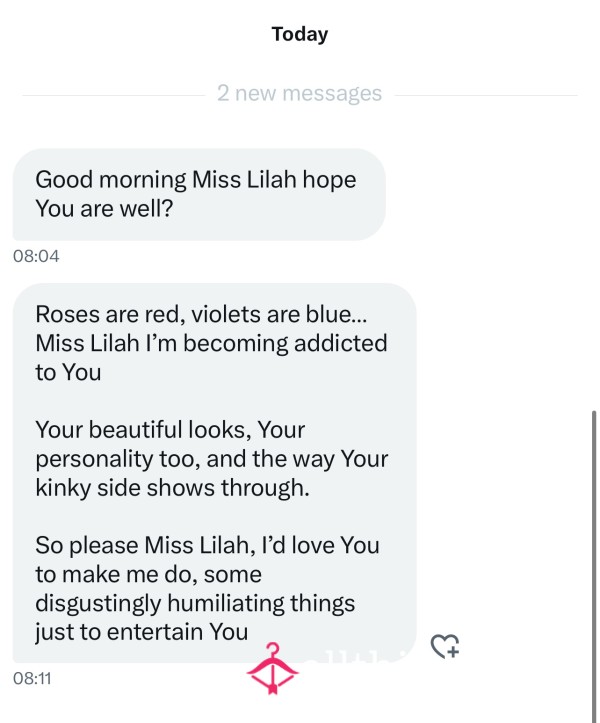Viewport: 600px width, 723px height.
Task: Click the 'You are well?' text
Action: [x=104, y=208]
